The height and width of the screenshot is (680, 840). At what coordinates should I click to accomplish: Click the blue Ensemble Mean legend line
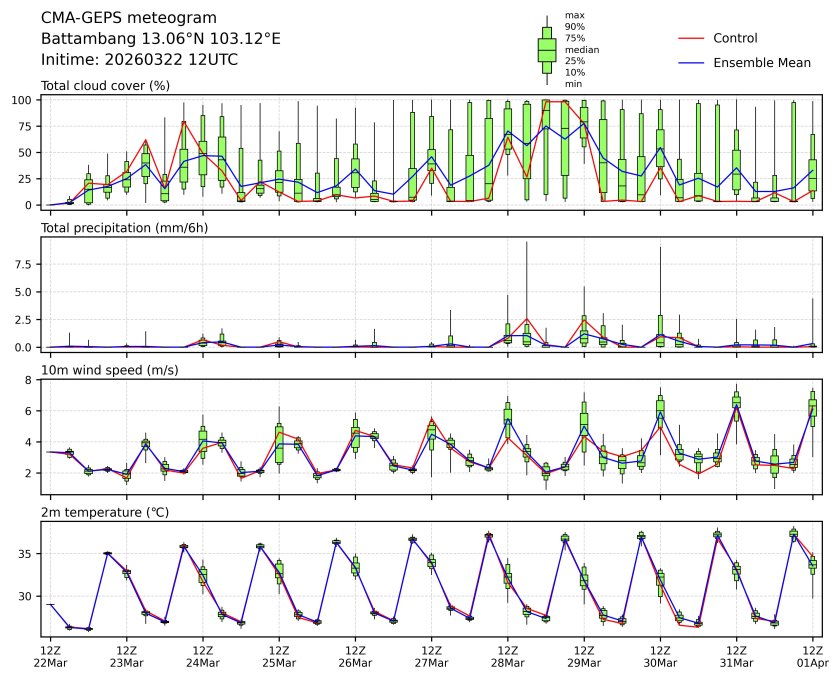692,62
